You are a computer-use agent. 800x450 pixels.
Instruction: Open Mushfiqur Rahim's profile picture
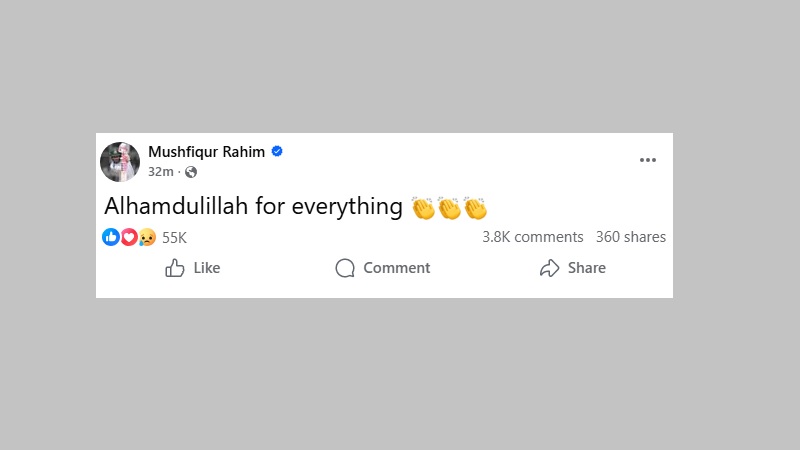click(x=120, y=161)
